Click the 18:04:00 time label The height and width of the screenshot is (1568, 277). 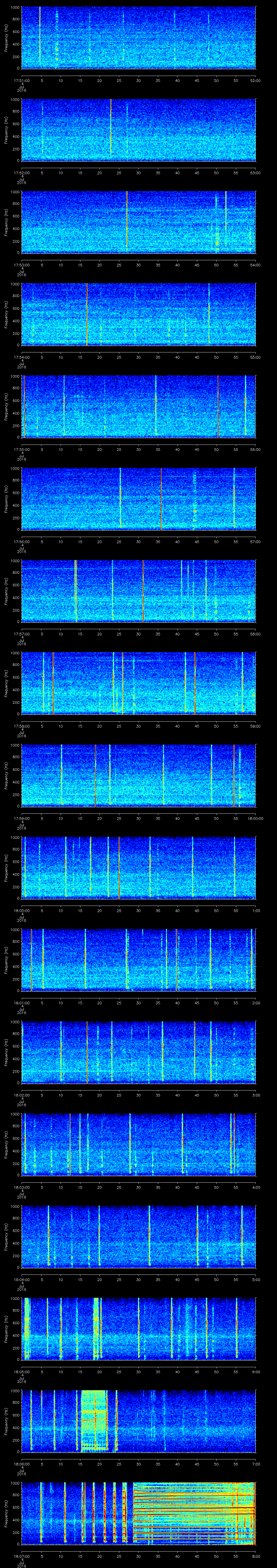click(21, 1279)
